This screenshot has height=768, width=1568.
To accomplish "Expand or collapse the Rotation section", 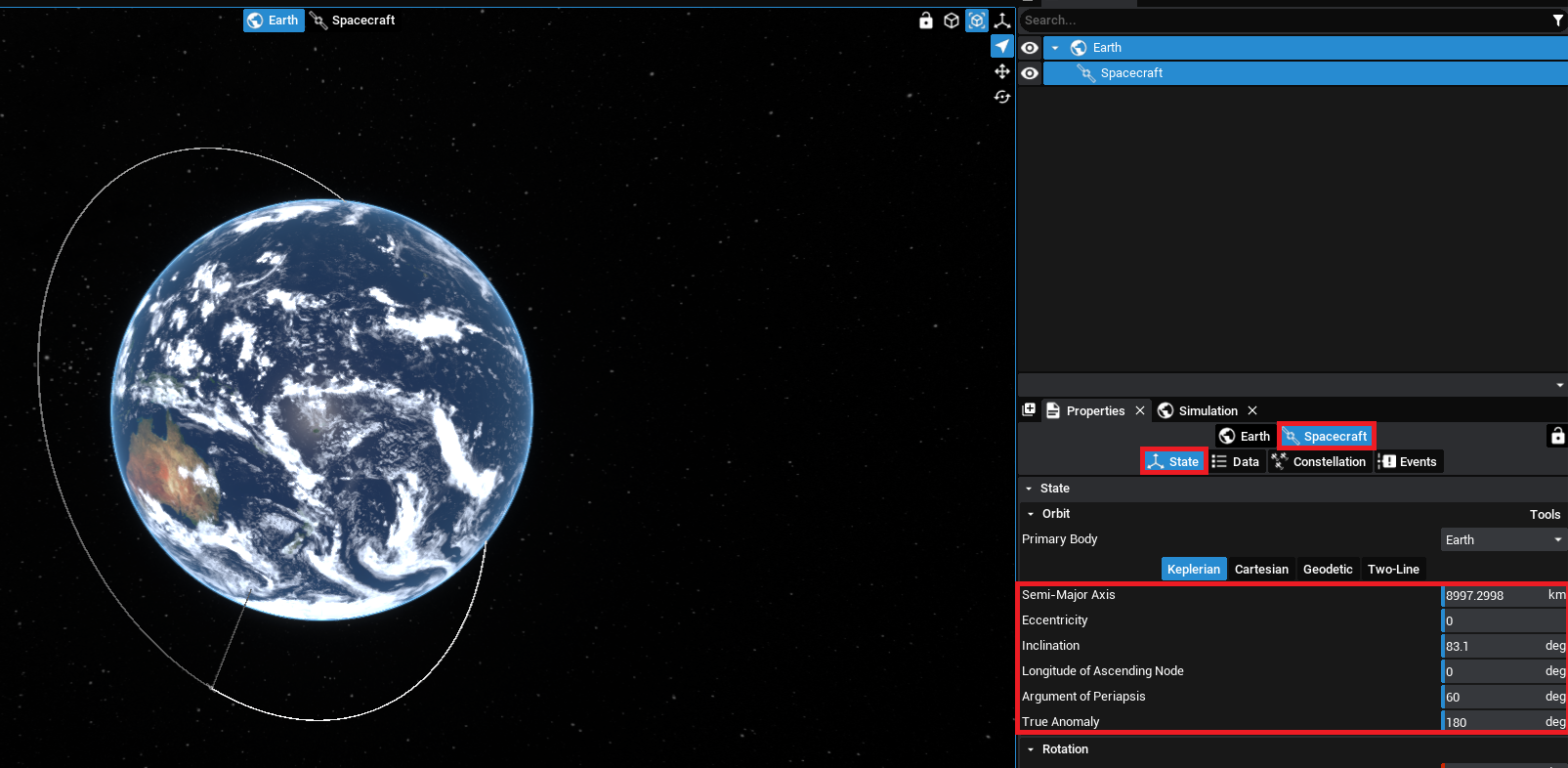I will [x=1031, y=749].
